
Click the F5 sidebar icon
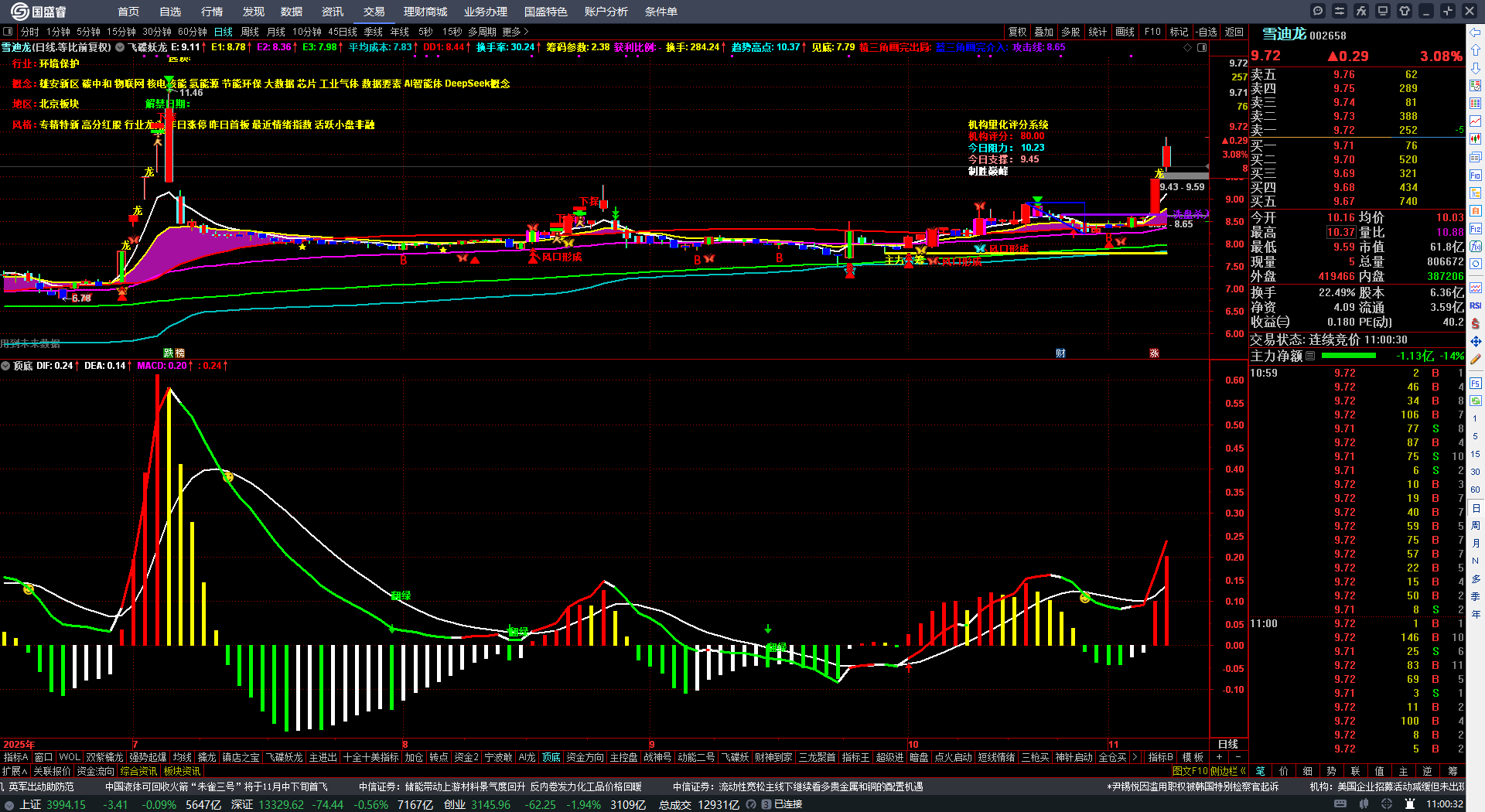(x=1476, y=383)
